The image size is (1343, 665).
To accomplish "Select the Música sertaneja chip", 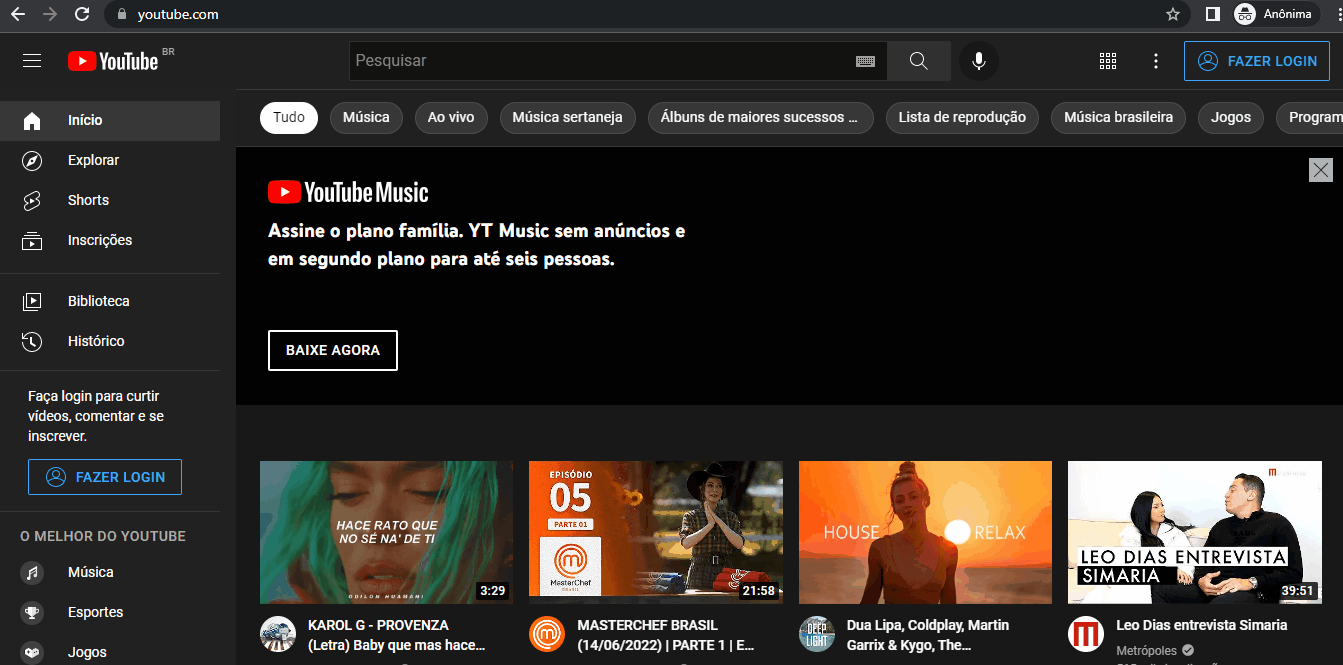I will (x=568, y=117).
